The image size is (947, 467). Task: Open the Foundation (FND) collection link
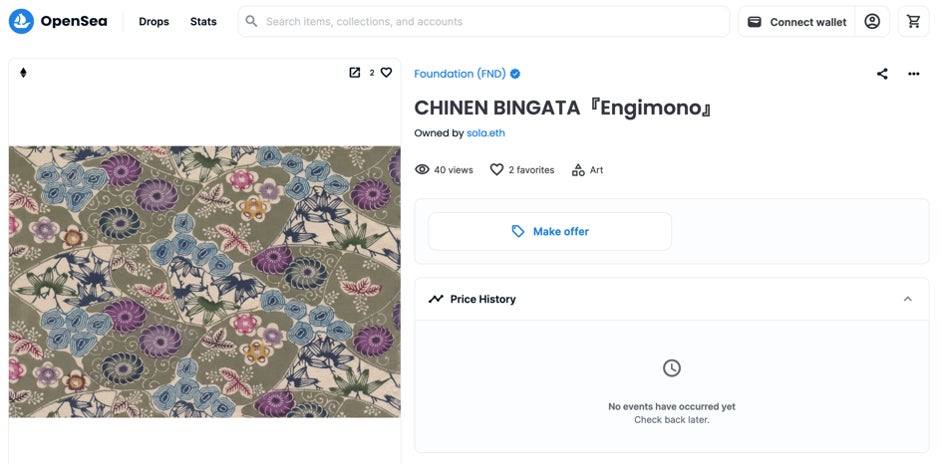(x=460, y=74)
